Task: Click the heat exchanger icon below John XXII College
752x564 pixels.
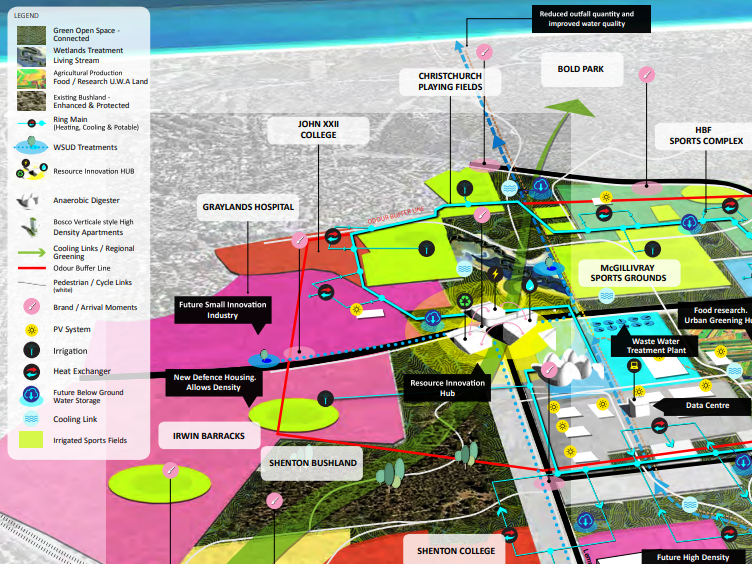Action: pos(333,236)
